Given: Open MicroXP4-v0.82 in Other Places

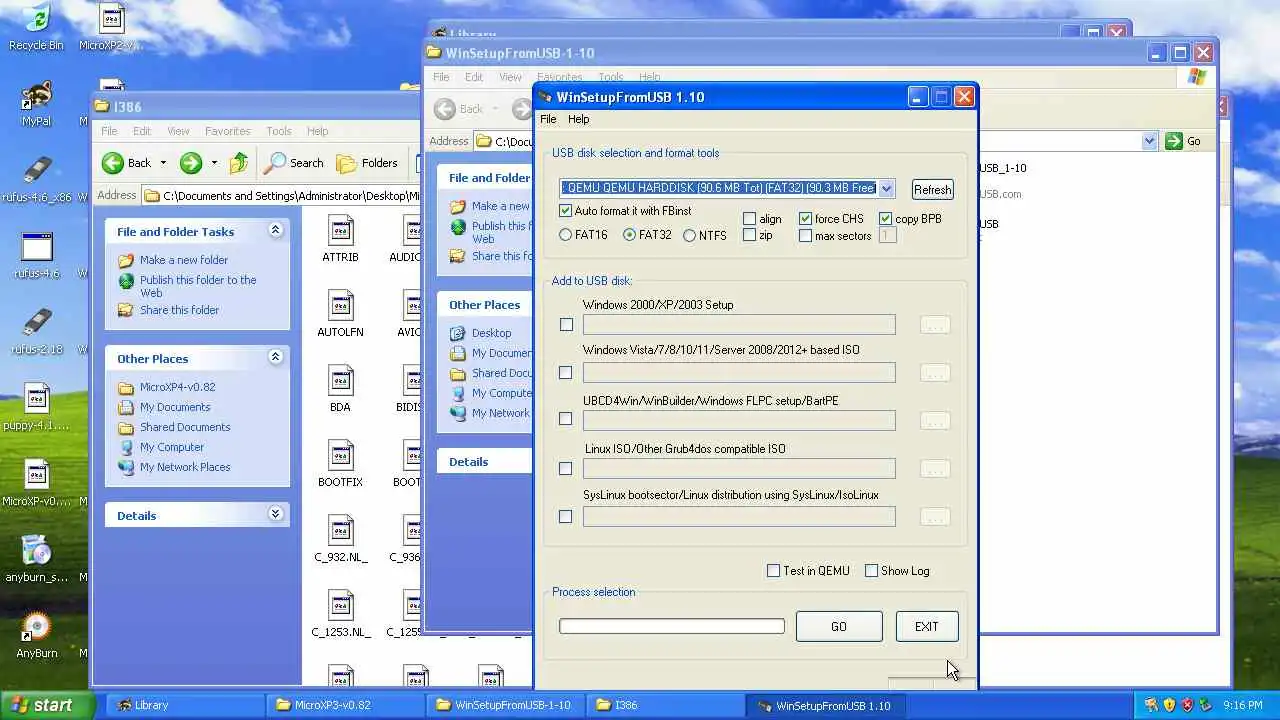Looking at the screenshot, I should [177, 387].
